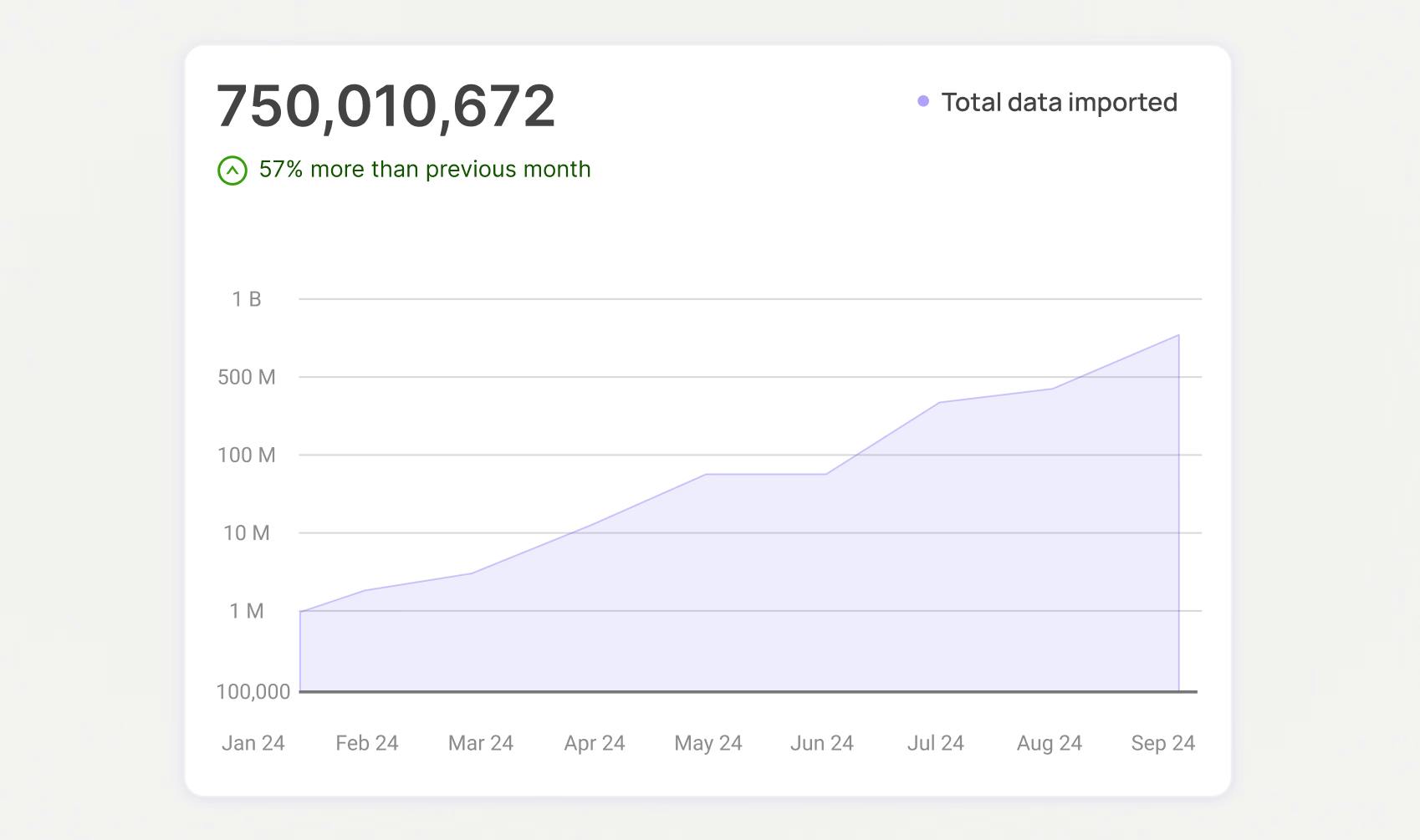Select the purple legend dot

(x=922, y=100)
